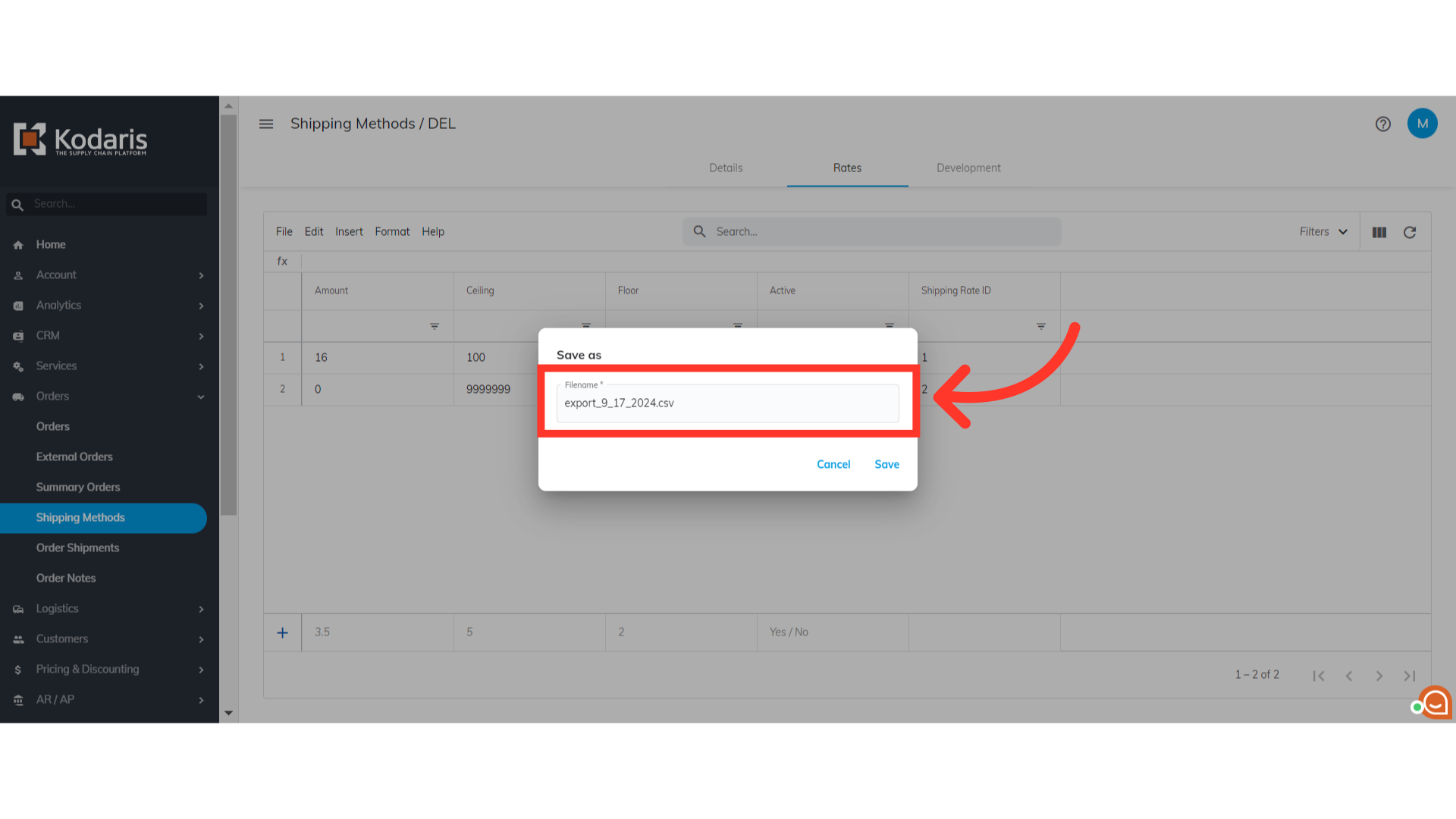Viewport: 1456px width, 819px height.
Task: Click the hamburger menu icon
Action: click(266, 124)
